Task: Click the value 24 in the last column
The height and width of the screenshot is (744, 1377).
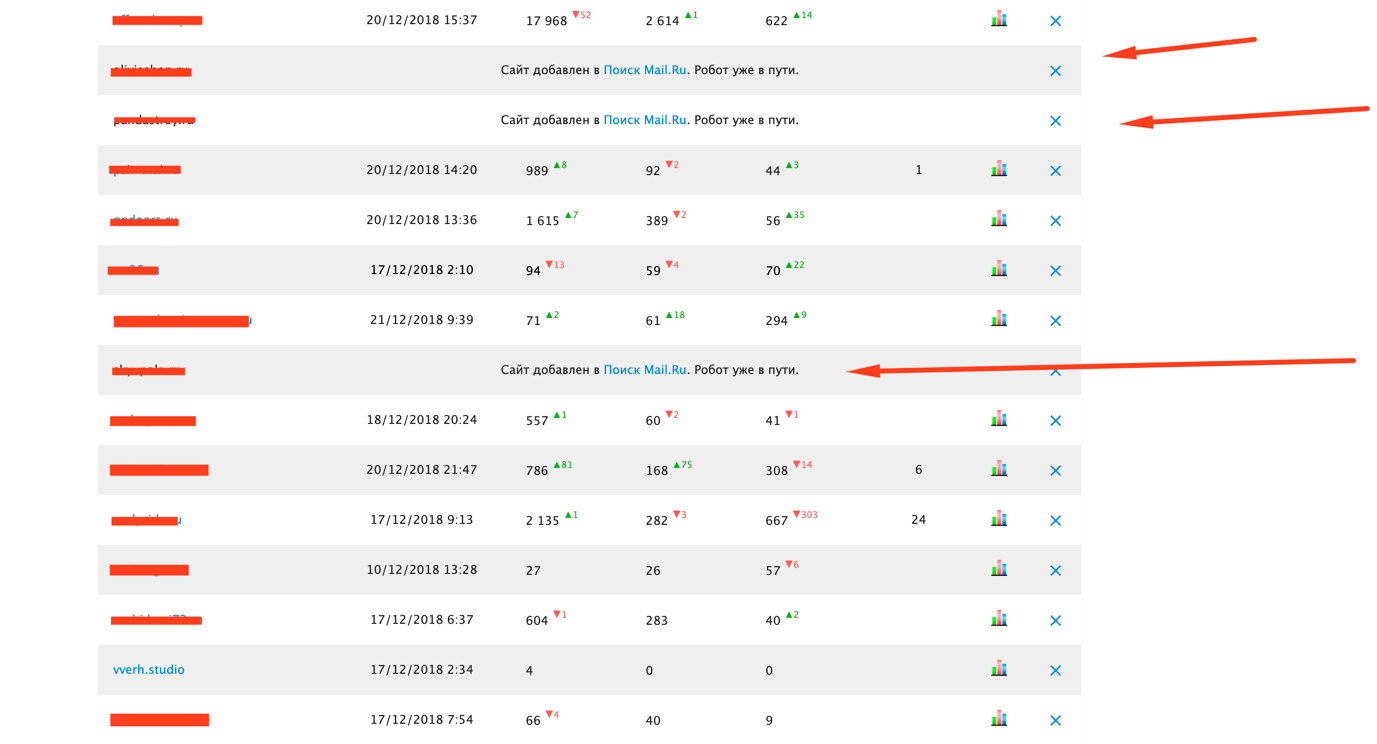Action: pos(918,520)
